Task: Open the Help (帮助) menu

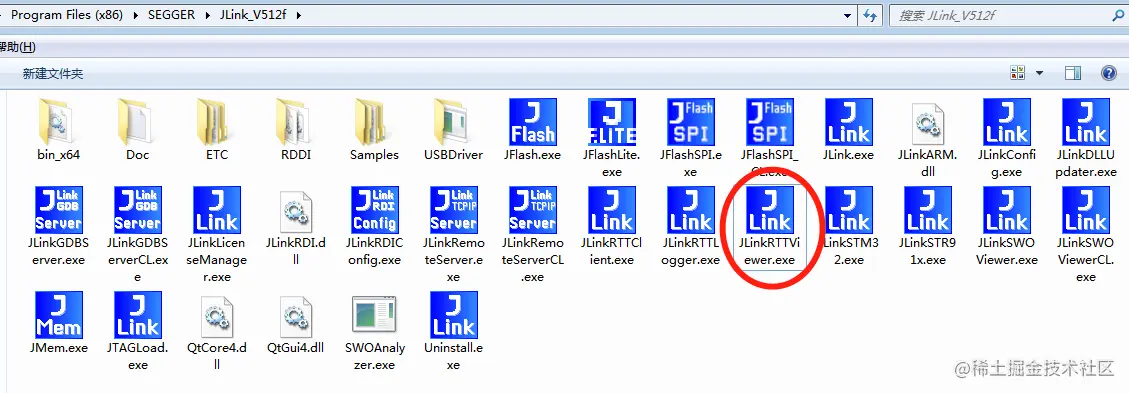Action: pos(17,47)
